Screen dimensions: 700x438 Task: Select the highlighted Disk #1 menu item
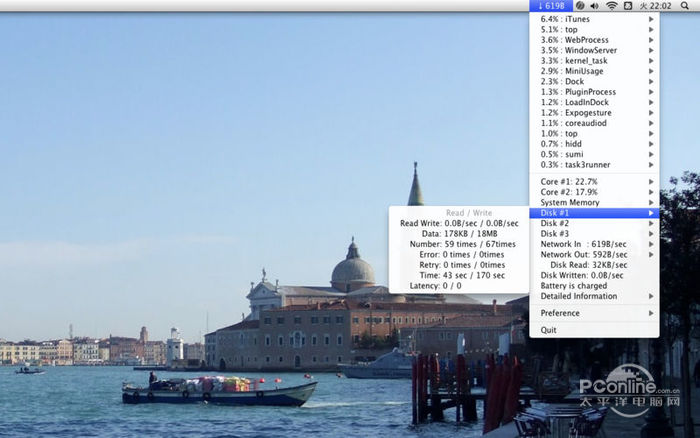594,213
